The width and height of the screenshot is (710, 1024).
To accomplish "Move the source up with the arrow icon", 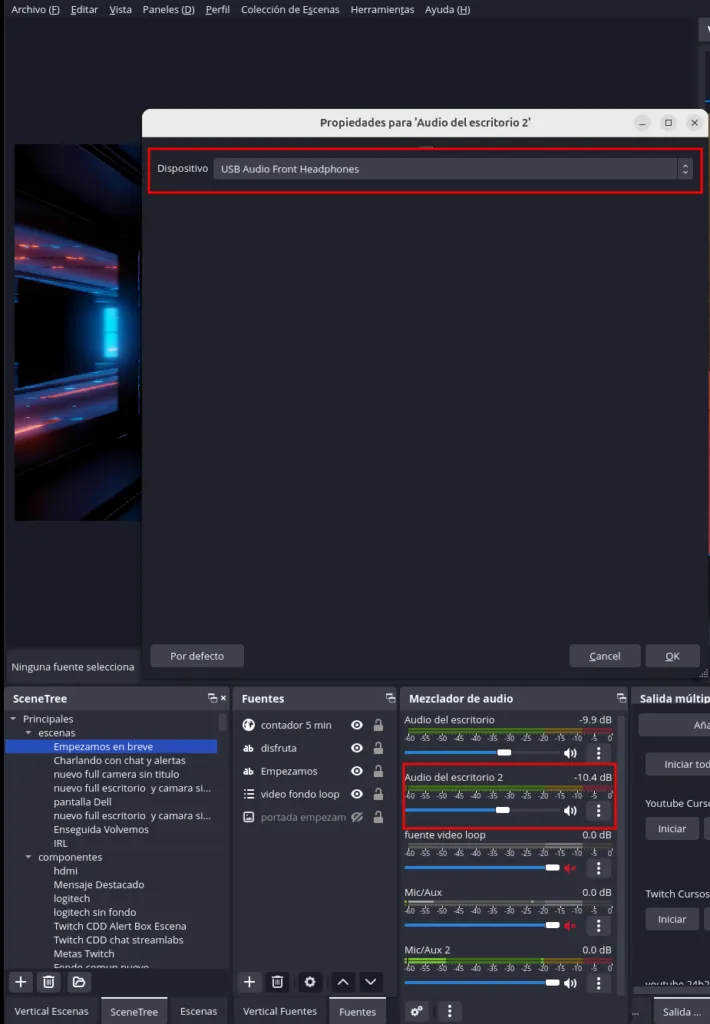I will (x=343, y=982).
